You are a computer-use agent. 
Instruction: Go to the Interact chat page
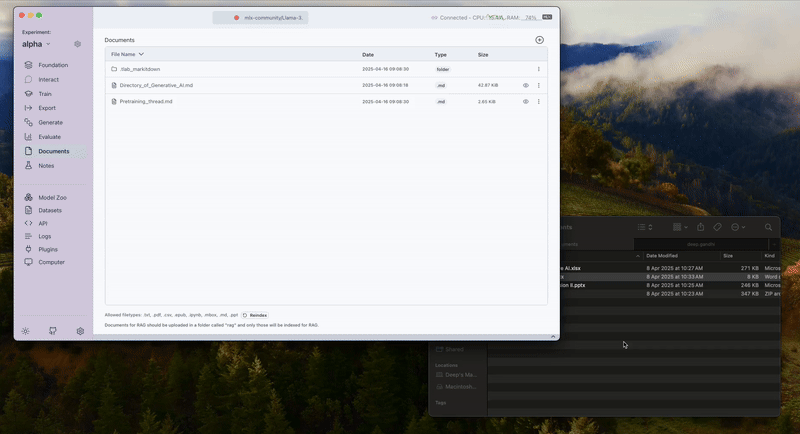(48, 79)
